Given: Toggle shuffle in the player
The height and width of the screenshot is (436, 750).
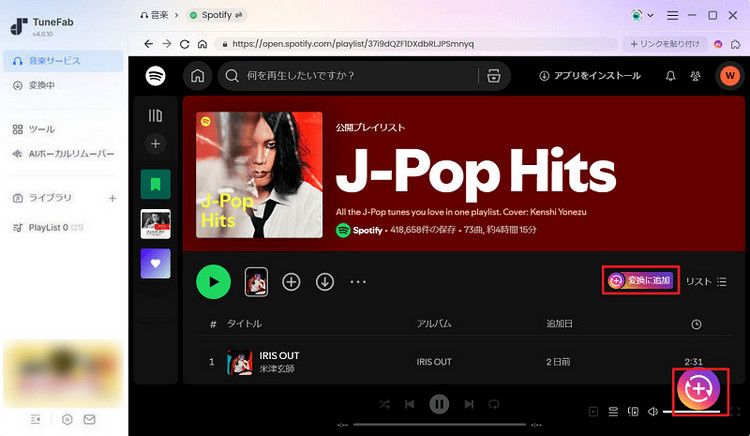Looking at the screenshot, I should (x=385, y=404).
